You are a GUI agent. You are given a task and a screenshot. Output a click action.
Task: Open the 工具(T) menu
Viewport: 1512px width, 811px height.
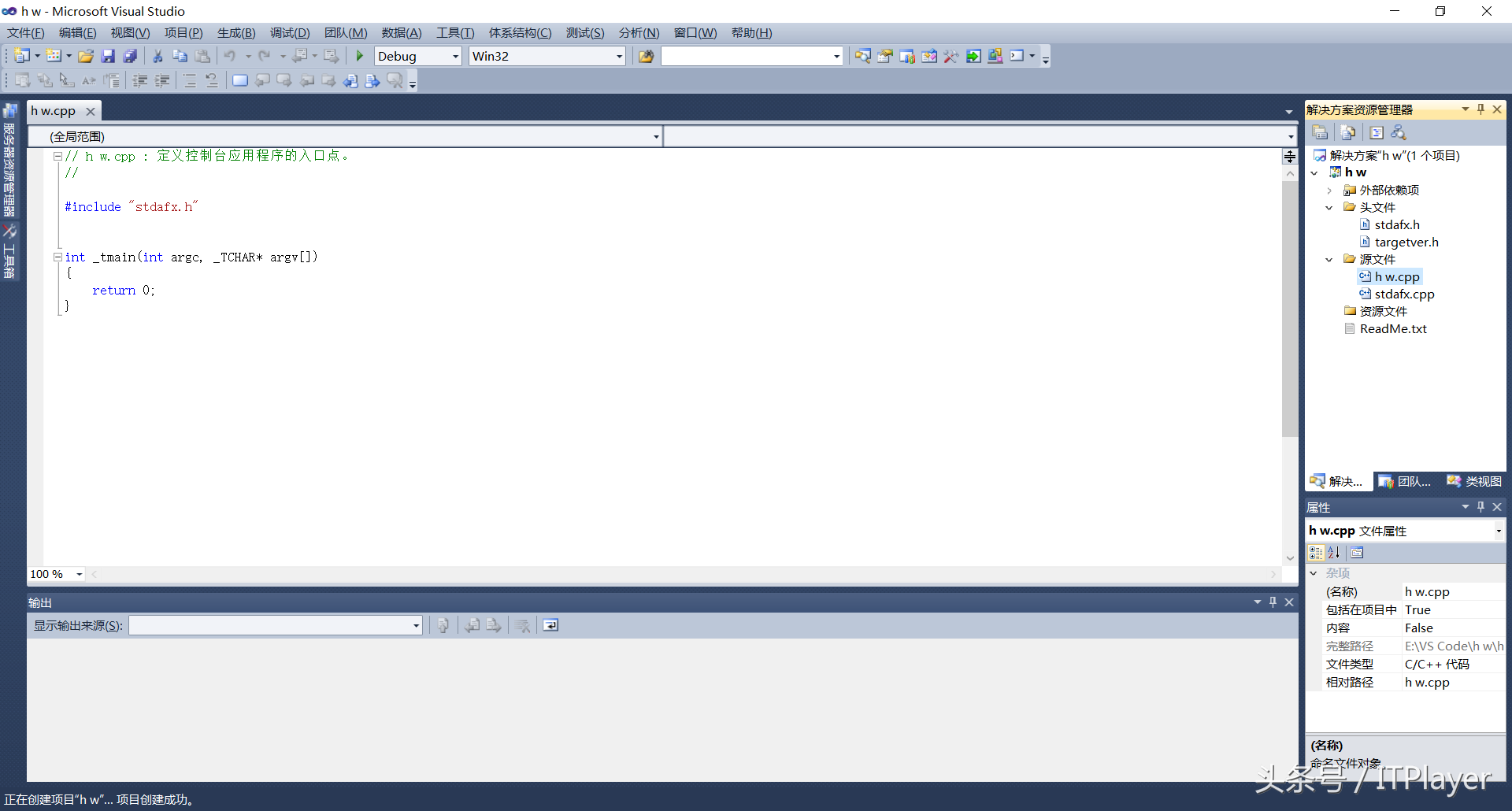pos(455,33)
